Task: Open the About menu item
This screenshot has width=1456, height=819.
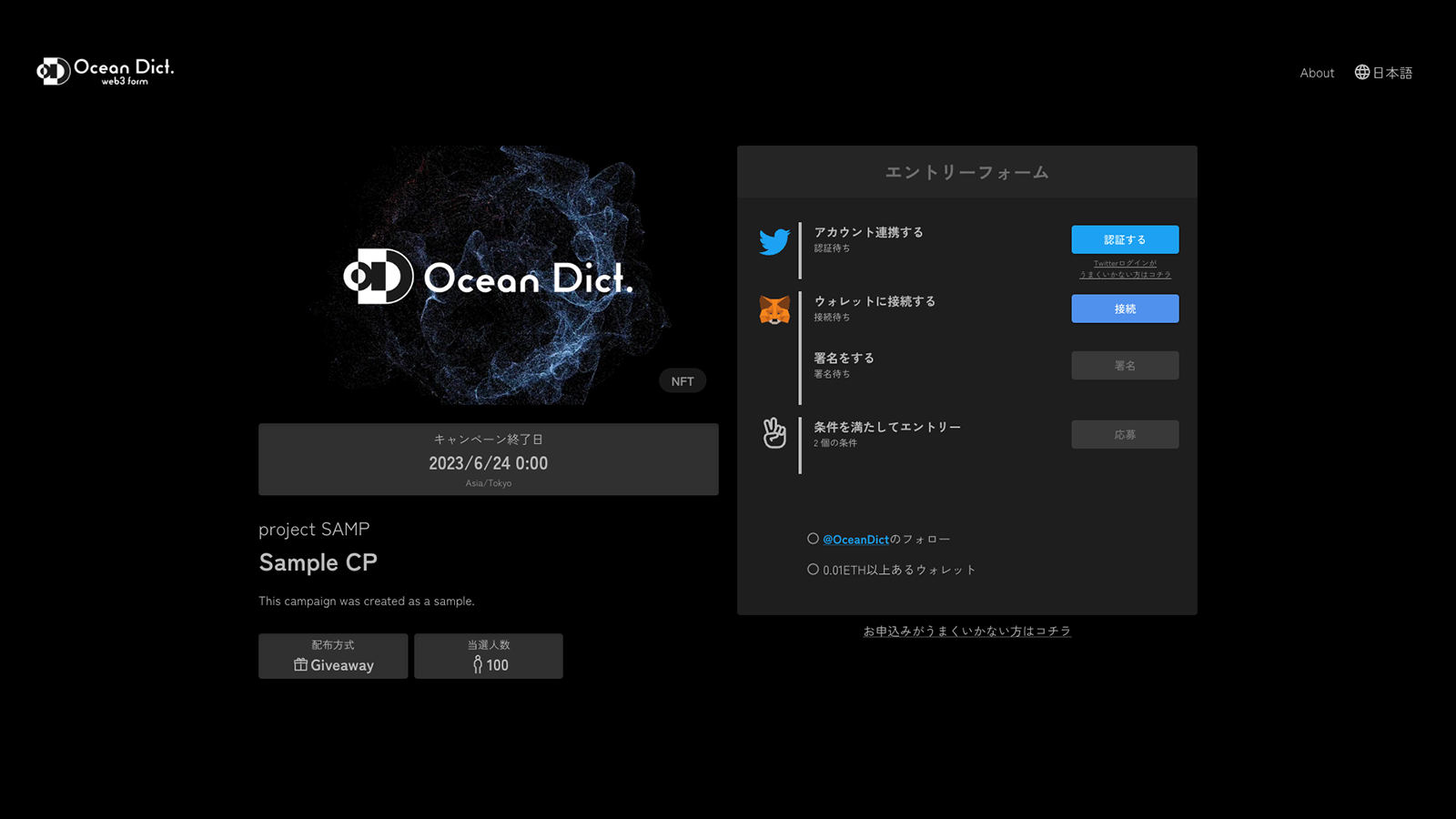Action: click(1317, 72)
